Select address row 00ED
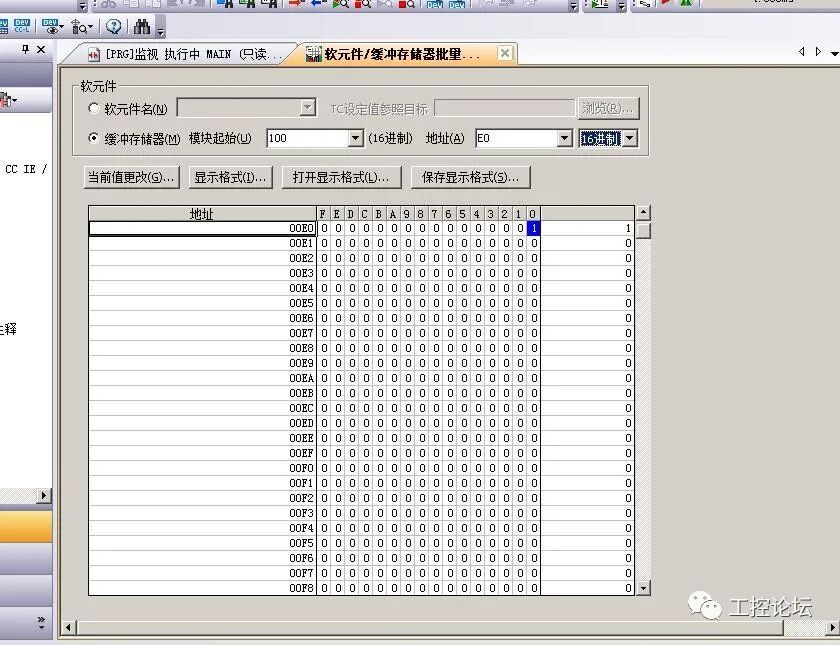Screen dimensions: 840x645 (202, 423)
